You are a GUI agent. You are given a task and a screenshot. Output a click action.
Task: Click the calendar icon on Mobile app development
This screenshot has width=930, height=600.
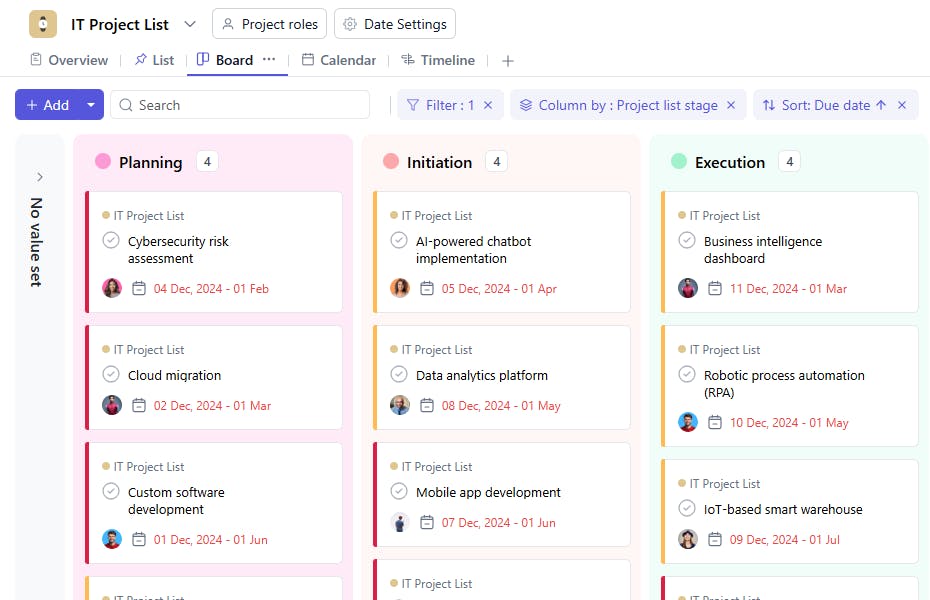(x=427, y=523)
